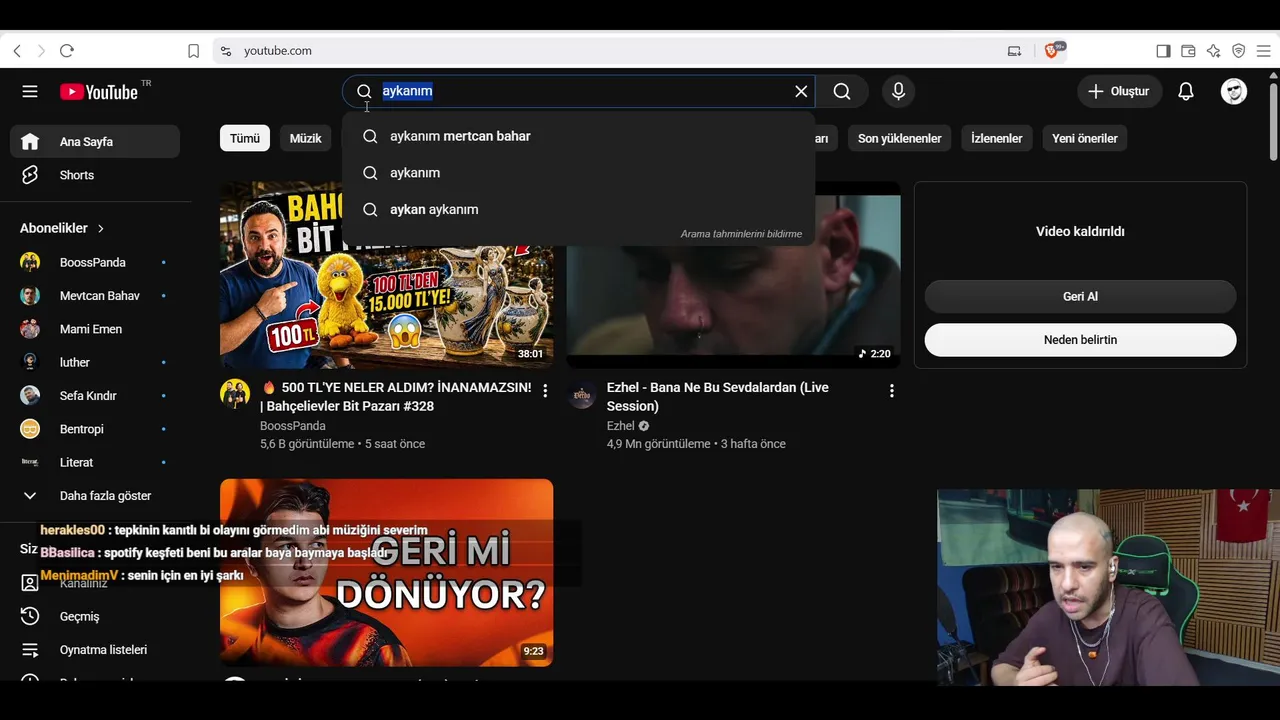This screenshot has height=720, width=1280.
Task: Open the Mevtcan Bahav subscription
Action: click(95, 296)
